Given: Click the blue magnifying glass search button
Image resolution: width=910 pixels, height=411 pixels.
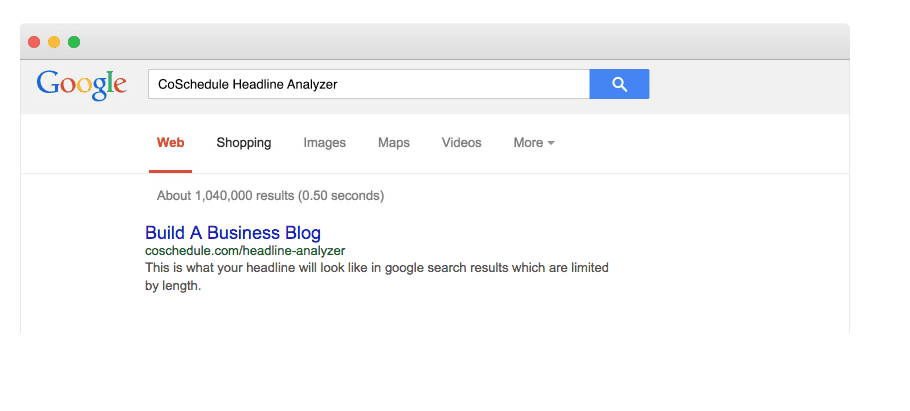Looking at the screenshot, I should tap(619, 84).
